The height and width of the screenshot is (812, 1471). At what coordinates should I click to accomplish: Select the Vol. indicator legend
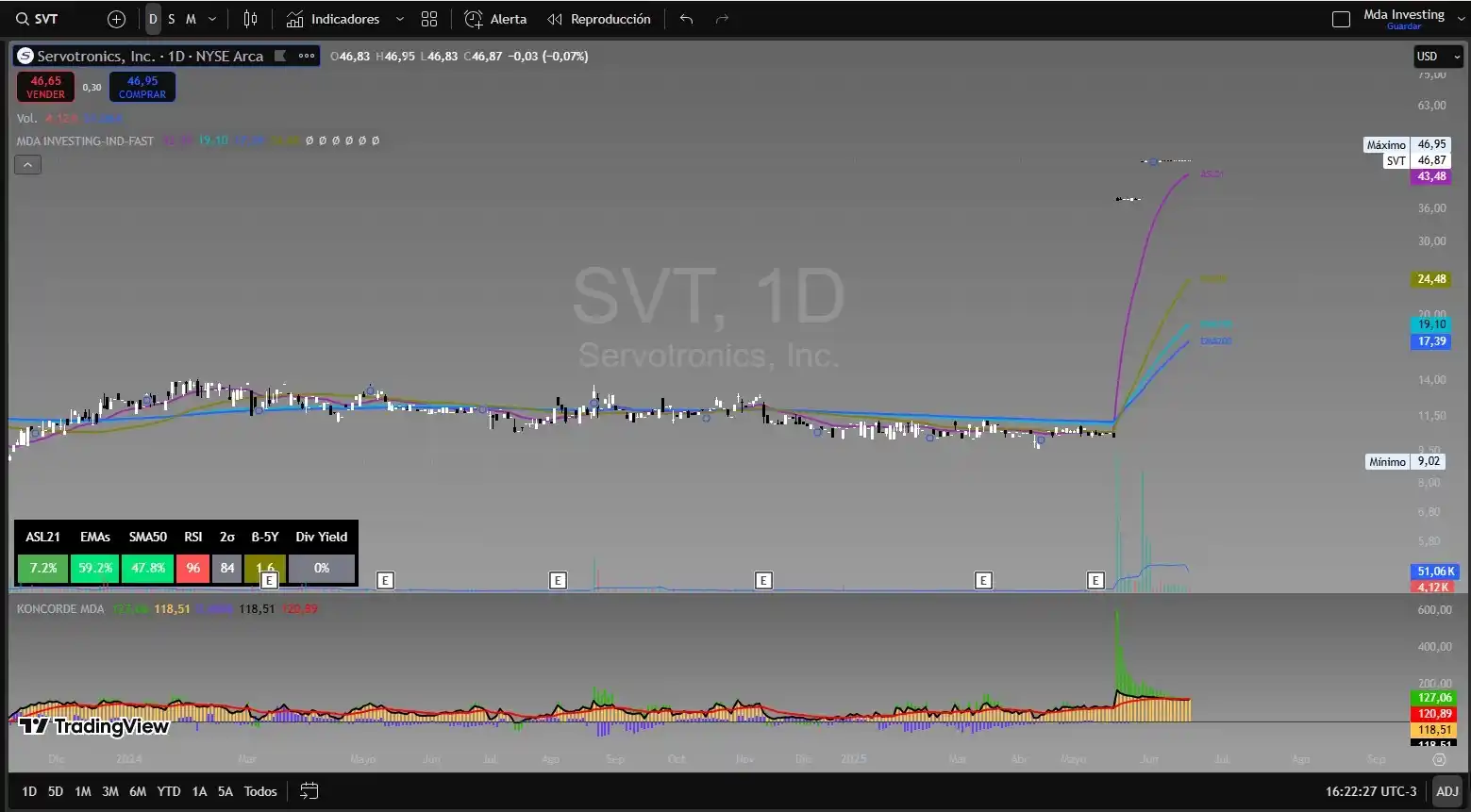[27, 118]
